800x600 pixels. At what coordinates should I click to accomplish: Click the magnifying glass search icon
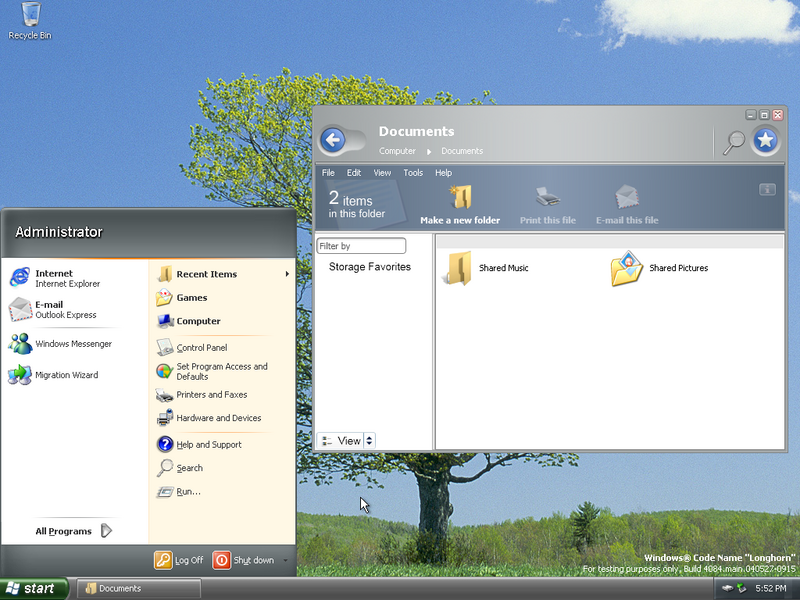click(734, 142)
